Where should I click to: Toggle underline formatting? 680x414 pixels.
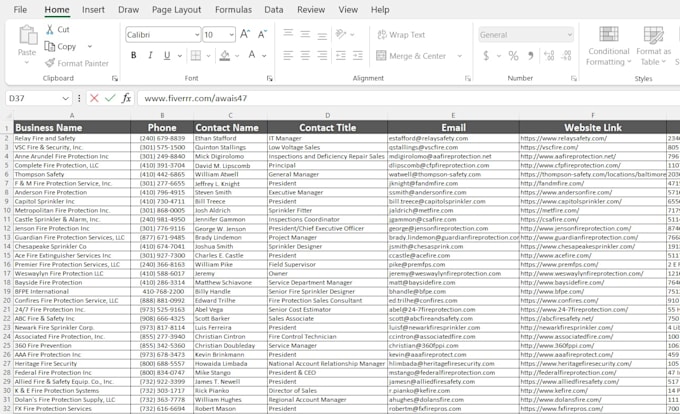coord(167,55)
